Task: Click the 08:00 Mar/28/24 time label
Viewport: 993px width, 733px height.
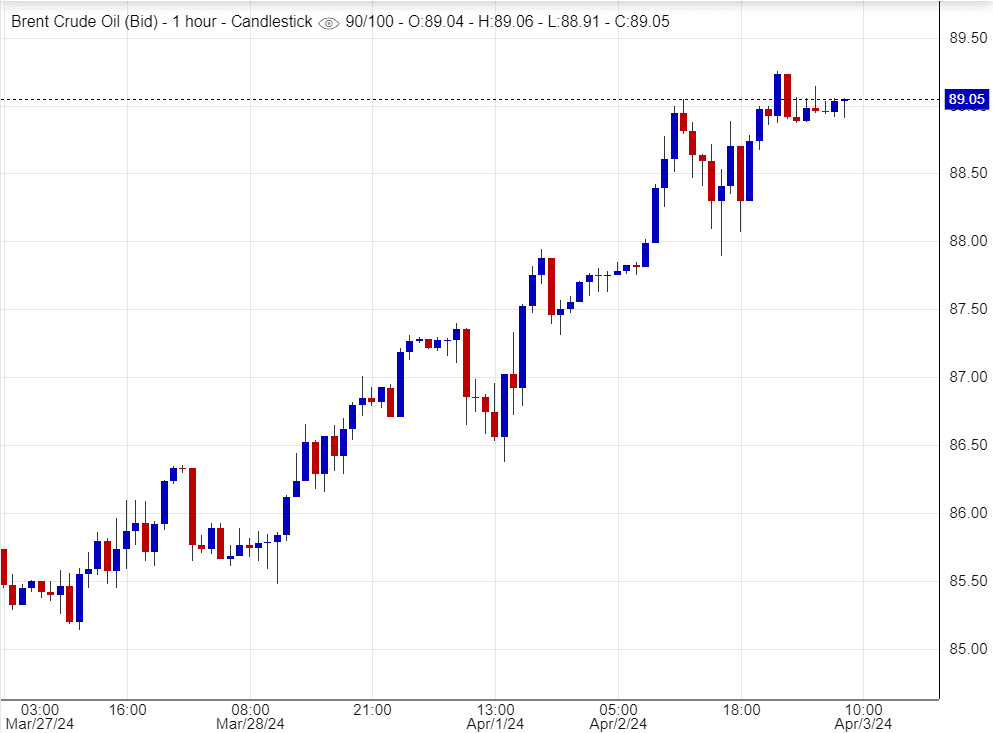Action: point(250,717)
